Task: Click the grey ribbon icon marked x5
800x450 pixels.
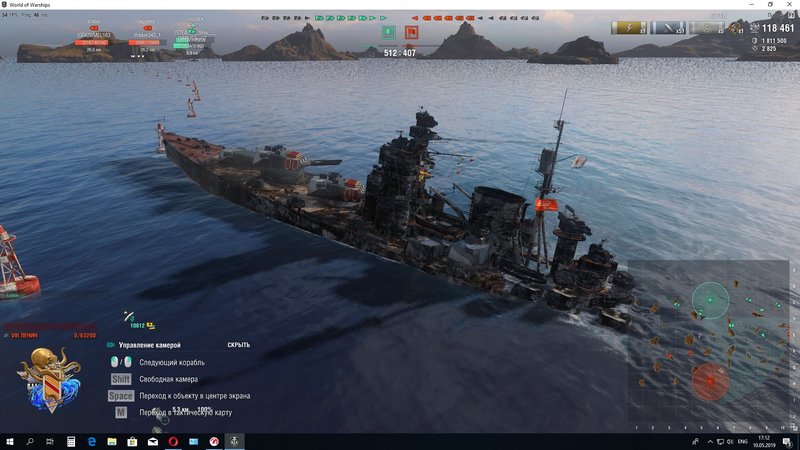Action: pos(707,28)
